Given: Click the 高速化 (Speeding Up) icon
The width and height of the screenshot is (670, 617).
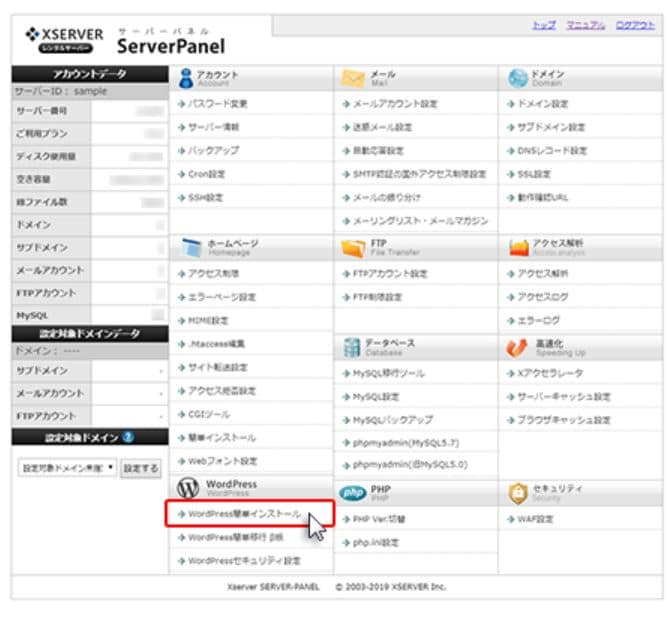Looking at the screenshot, I should (x=517, y=346).
